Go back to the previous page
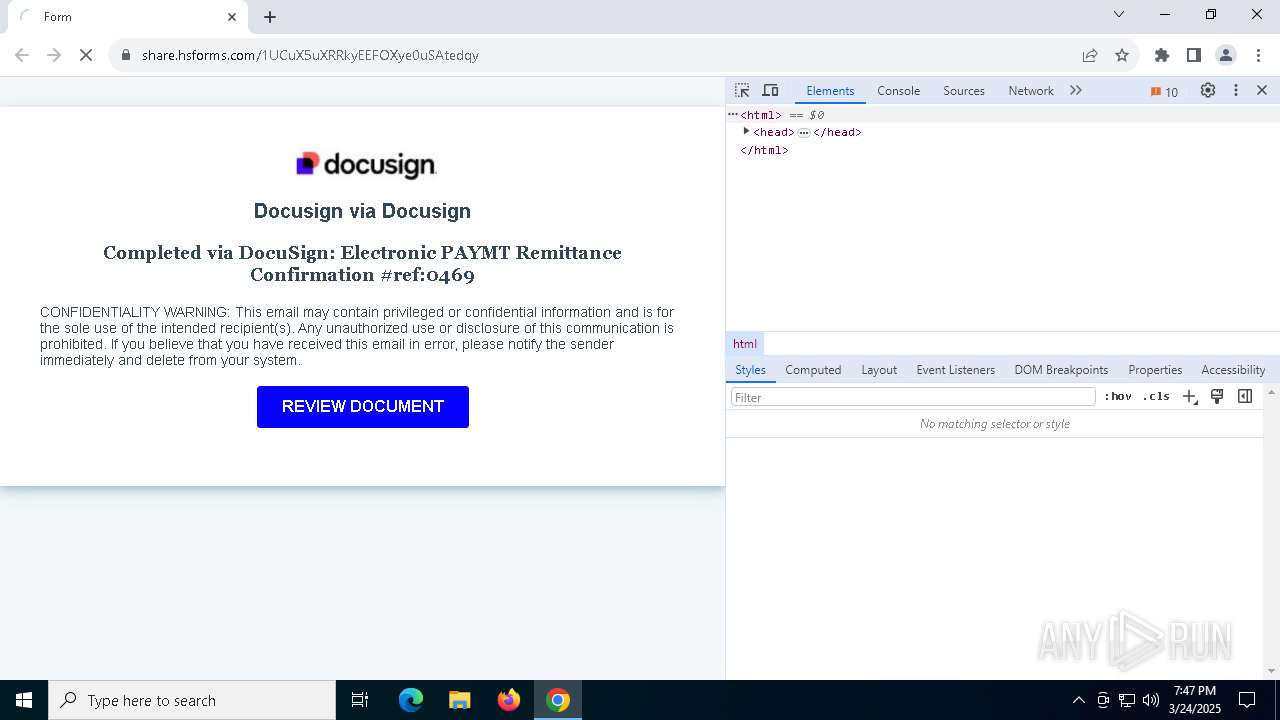Viewport: 1280px width, 720px height. tap(22, 55)
